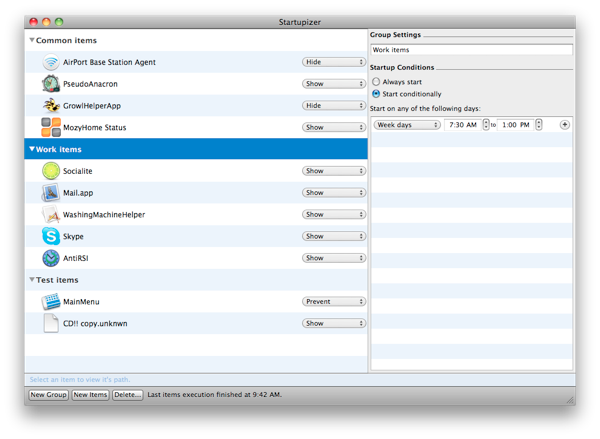Select the AntiRSI label
Screen dimensions: 600x439
[76, 258]
